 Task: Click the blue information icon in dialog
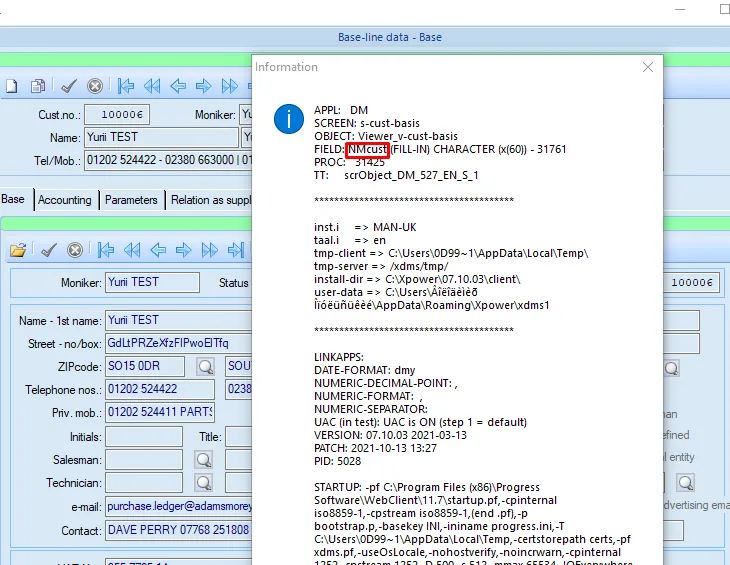[289, 119]
